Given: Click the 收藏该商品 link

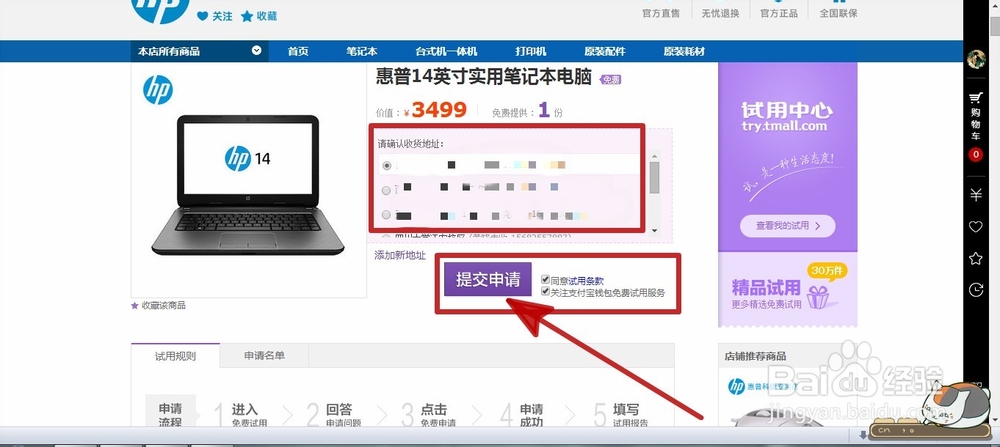Looking at the screenshot, I should (x=163, y=305).
